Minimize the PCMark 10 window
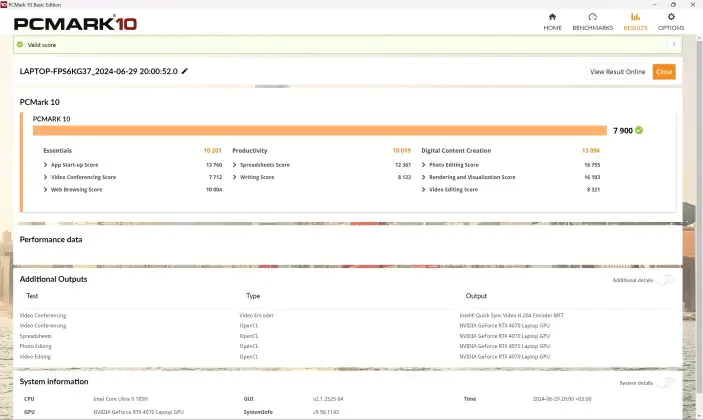 654,4
